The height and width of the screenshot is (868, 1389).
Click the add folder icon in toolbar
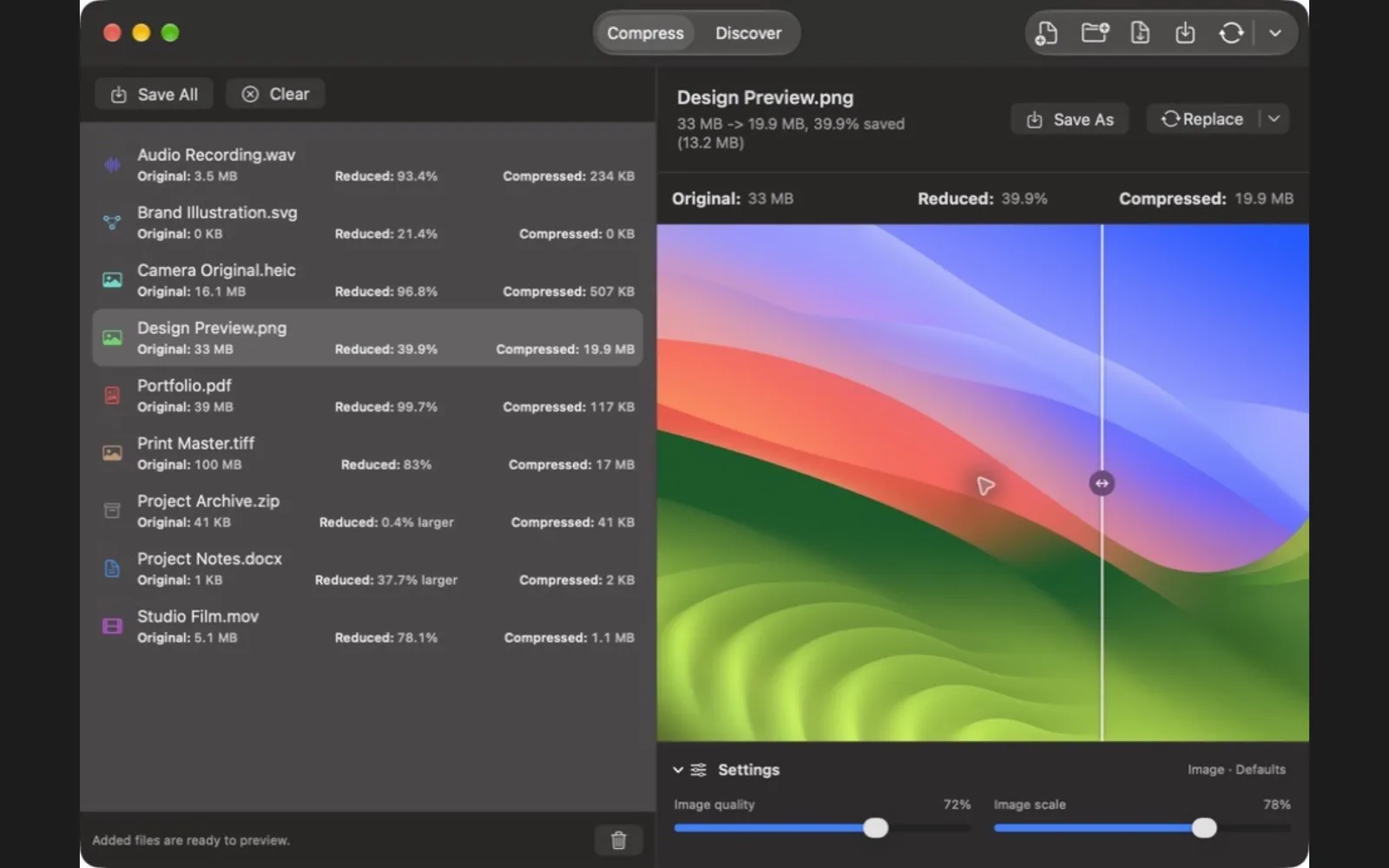click(1095, 33)
